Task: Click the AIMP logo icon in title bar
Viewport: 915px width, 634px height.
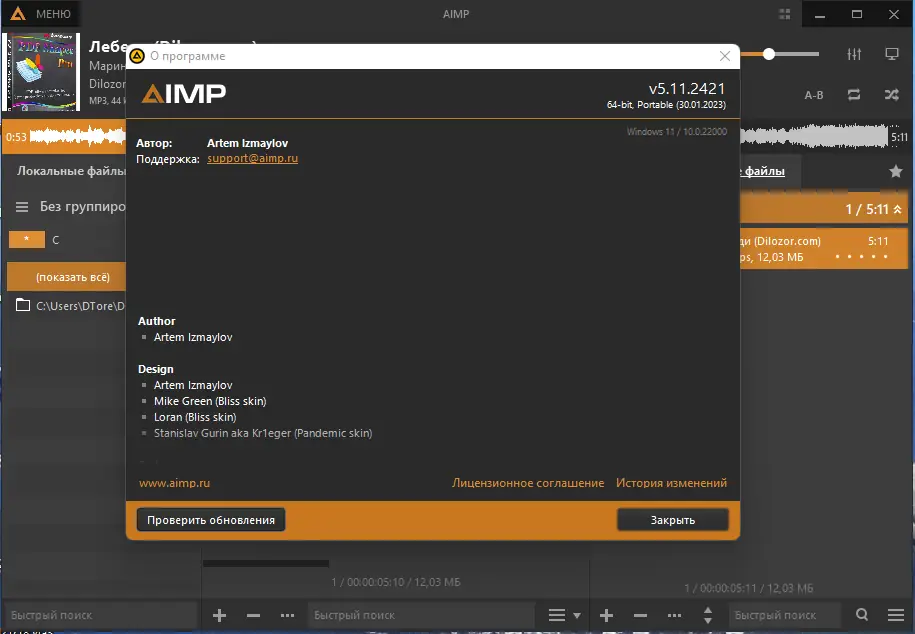Action: [x=18, y=13]
